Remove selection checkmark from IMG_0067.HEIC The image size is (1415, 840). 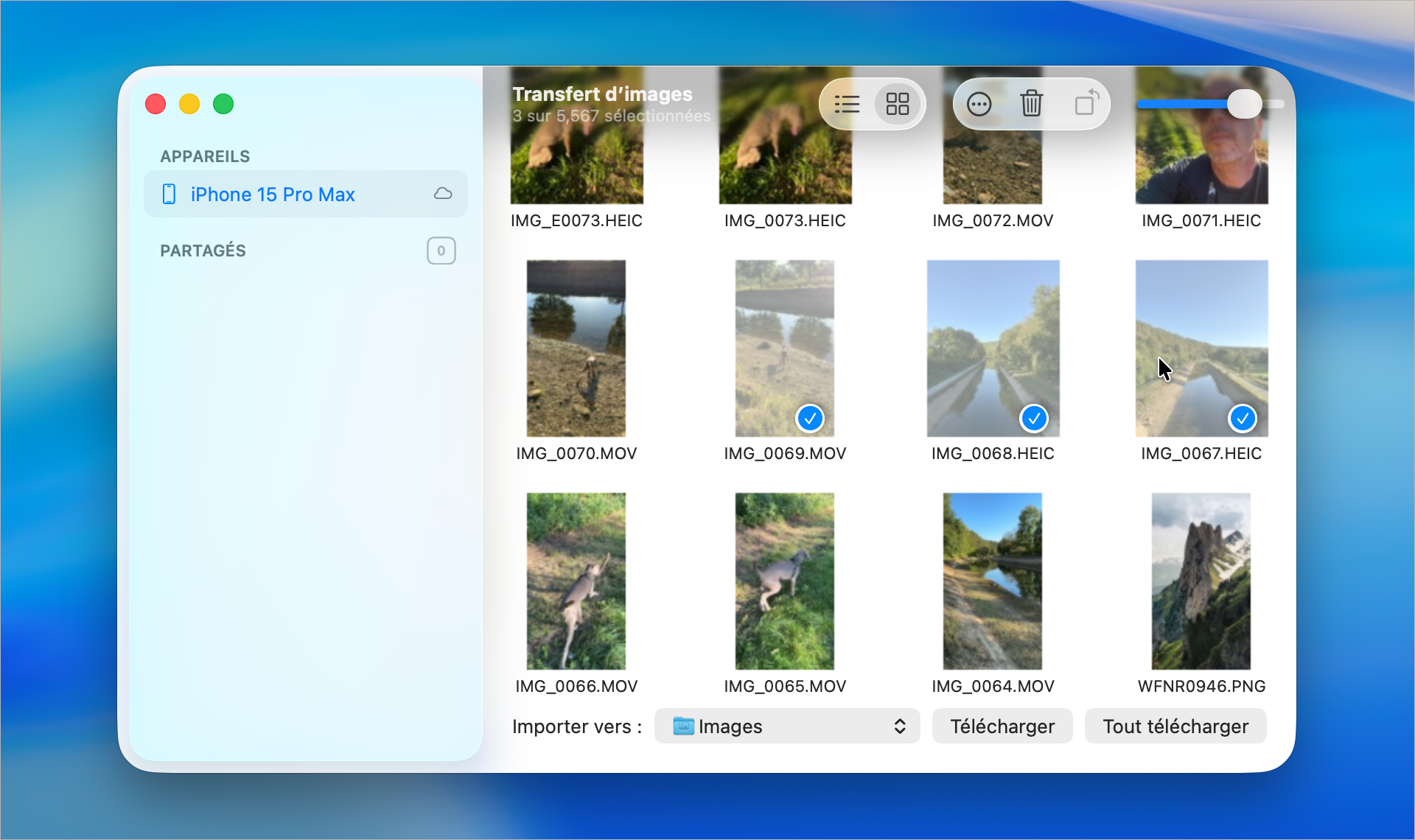(x=1243, y=418)
